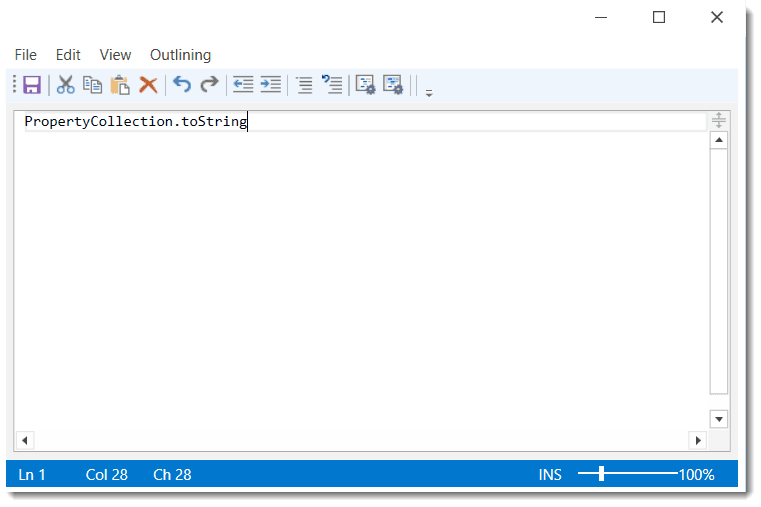The image size is (761, 507).
Task: Open the Outlining menu
Action: tap(180, 55)
